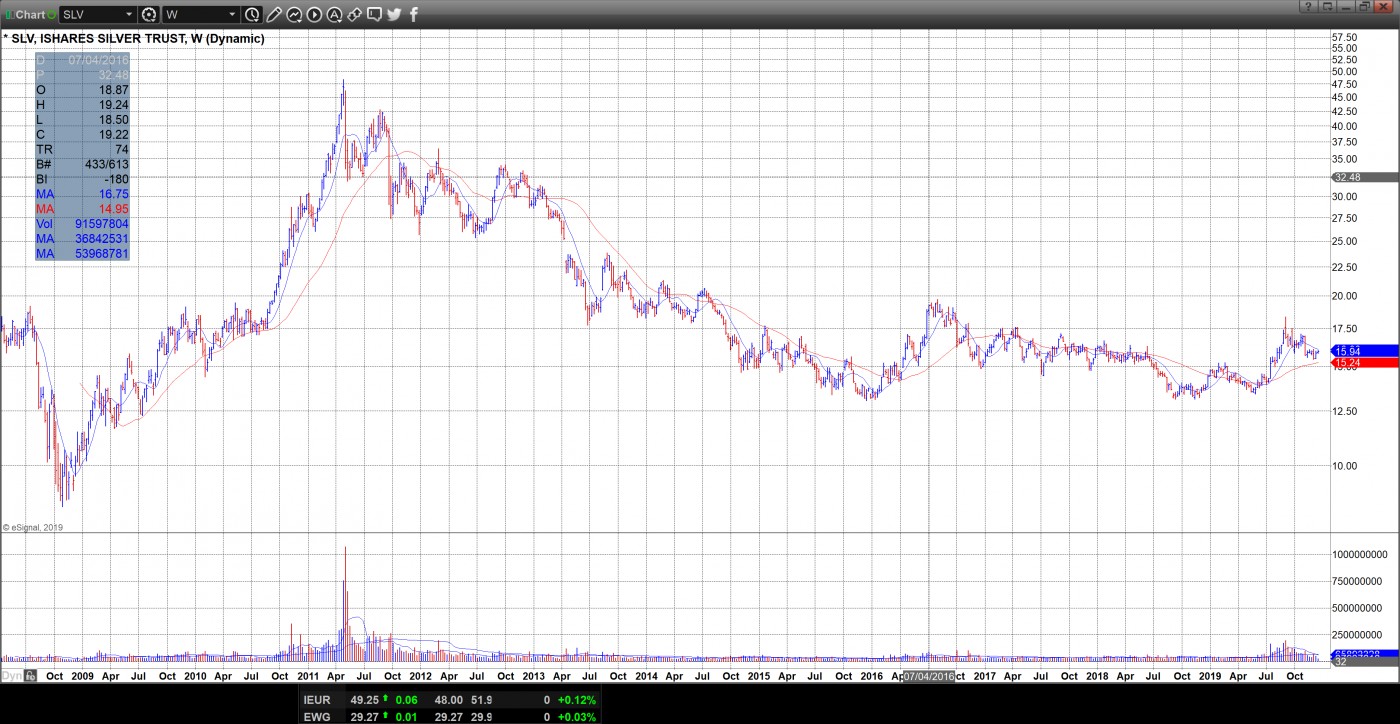Open the alerts A icon
Viewport: 1400px width, 724px height.
[x=334, y=14]
